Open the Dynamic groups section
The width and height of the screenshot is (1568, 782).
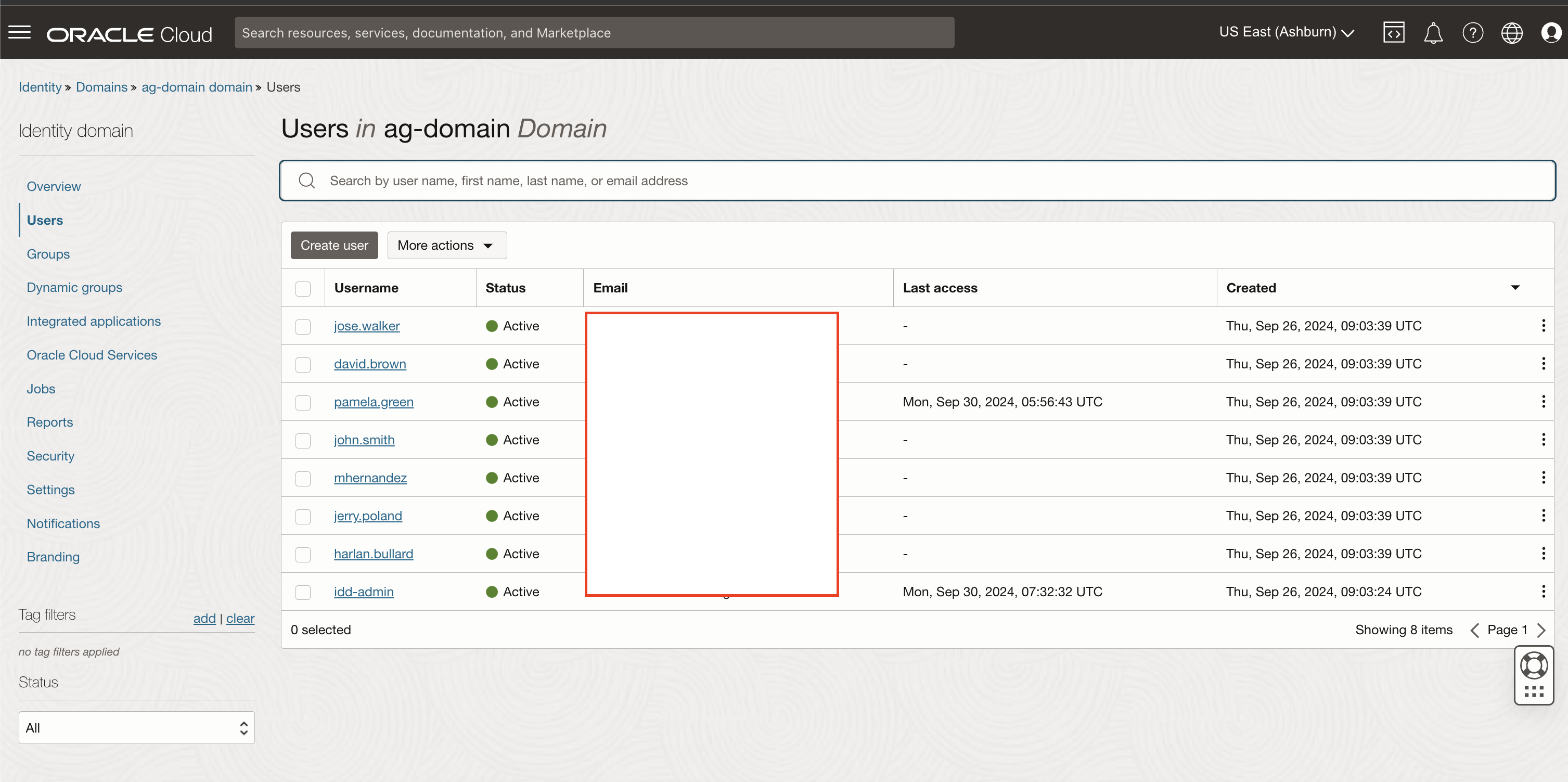pos(74,287)
